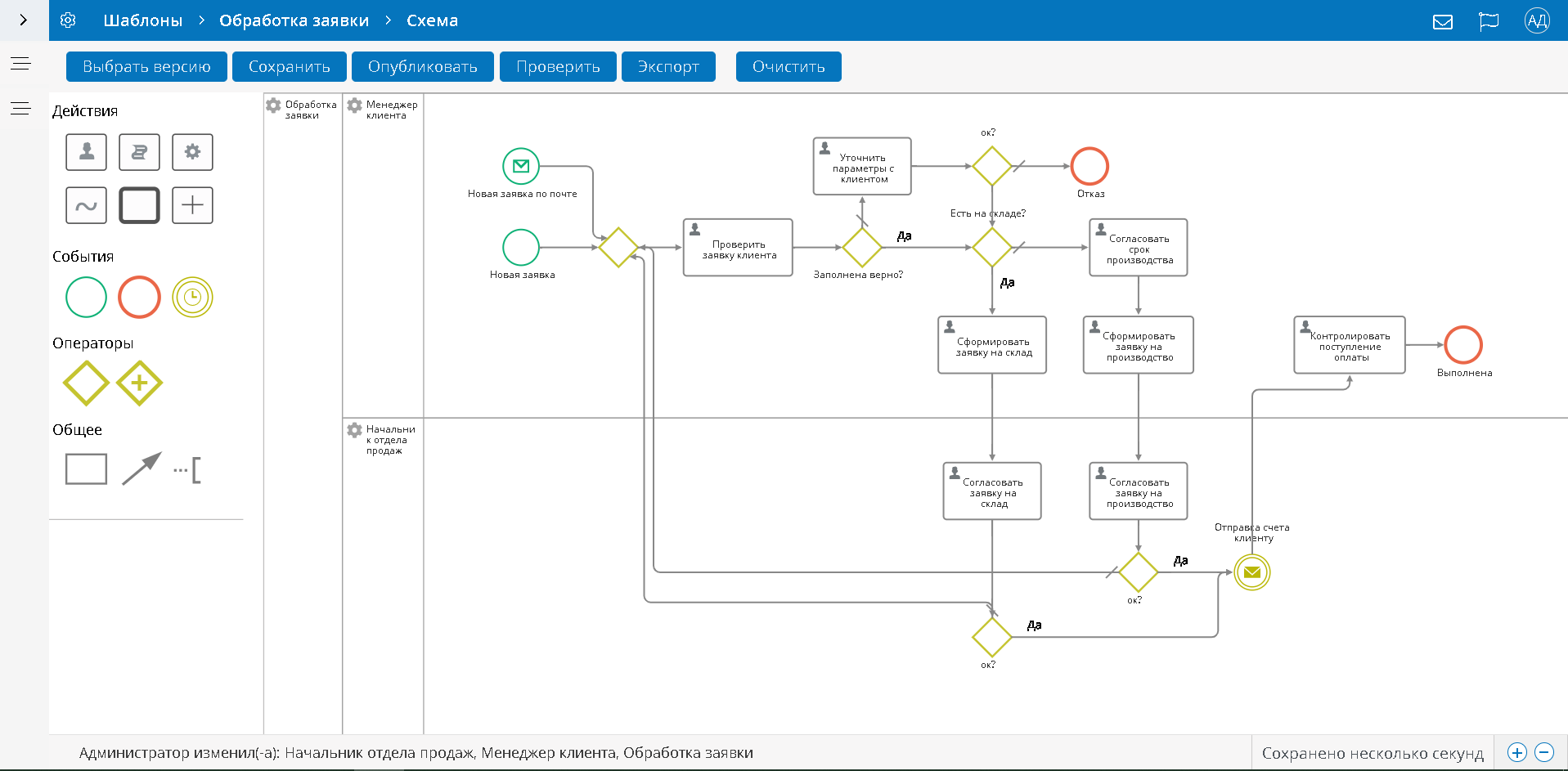Open settings gear of Менеджер клиента lane
This screenshot has width=1568, height=771.
pyautogui.click(x=354, y=105)
